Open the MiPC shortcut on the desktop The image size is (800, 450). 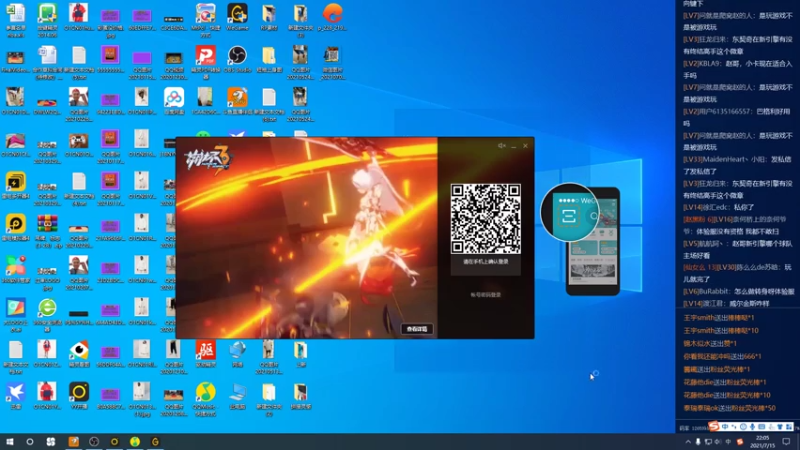click(206, 19)
